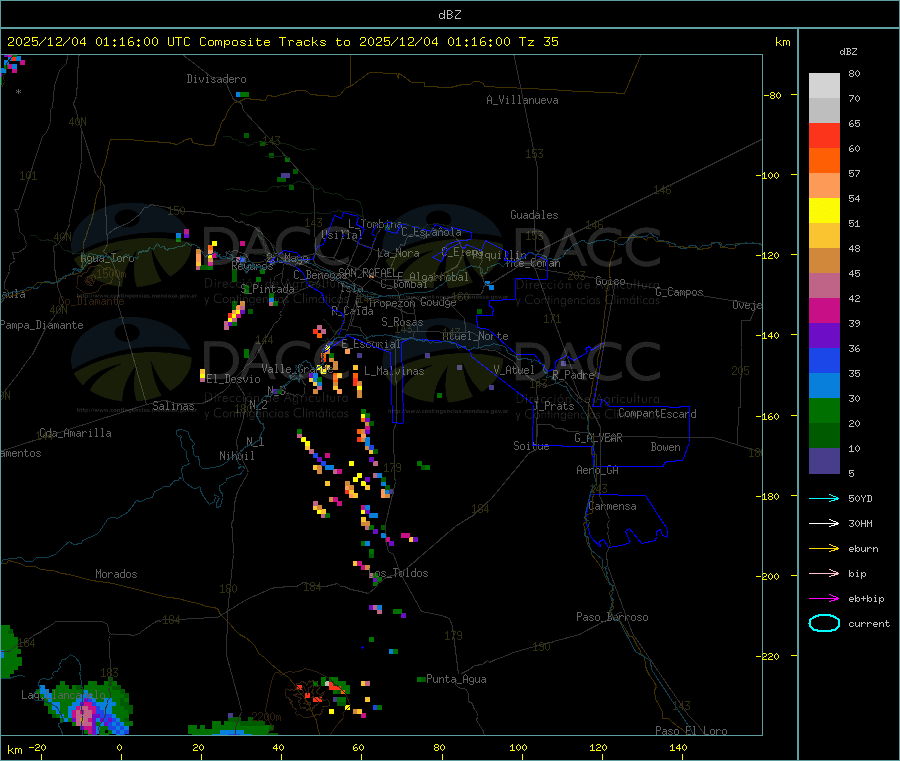900x761 pixels.
Task: Click the SAN_RAFAEL city label
Action: pos(367,272)
